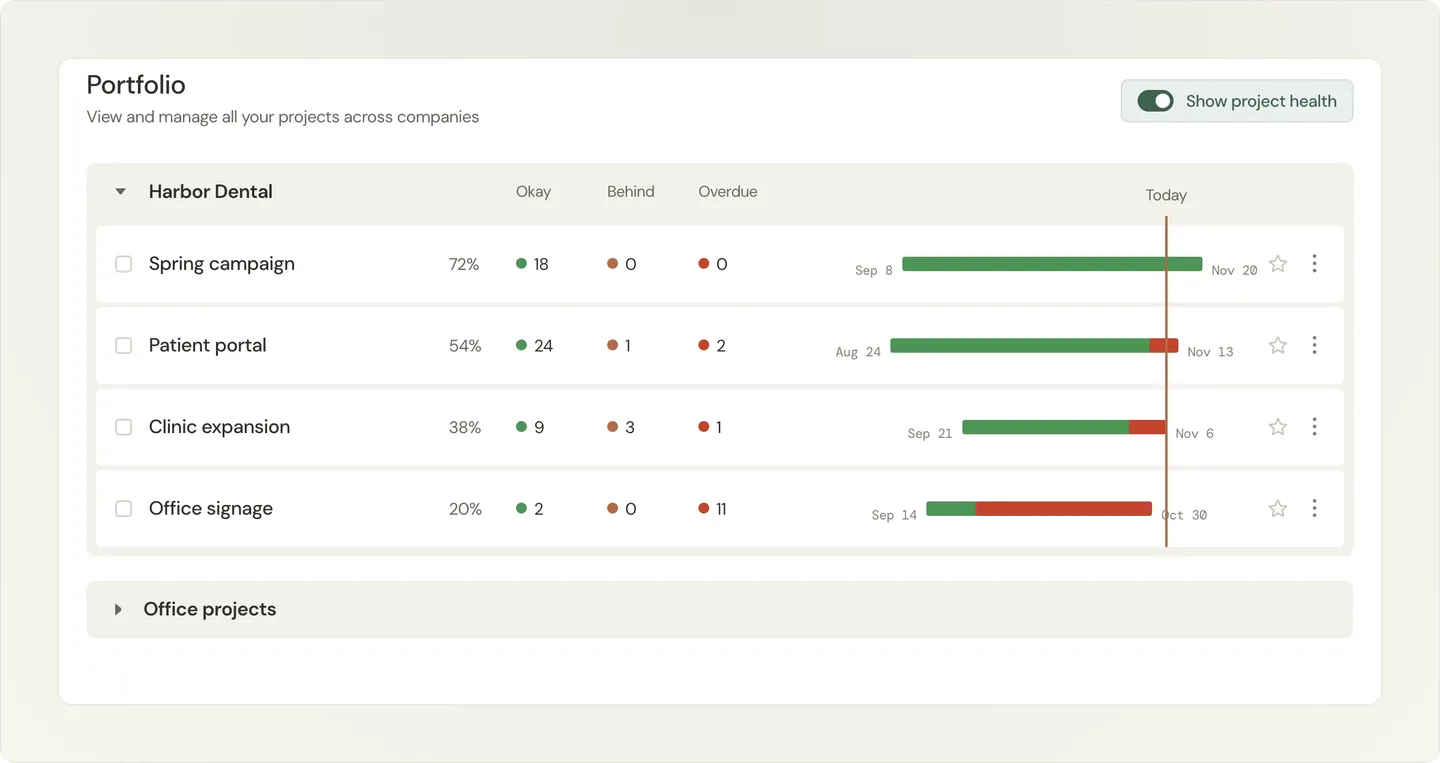Click the 38% progress for Clinic expansion
1440x763 pixels.
(x=465, y=427)
